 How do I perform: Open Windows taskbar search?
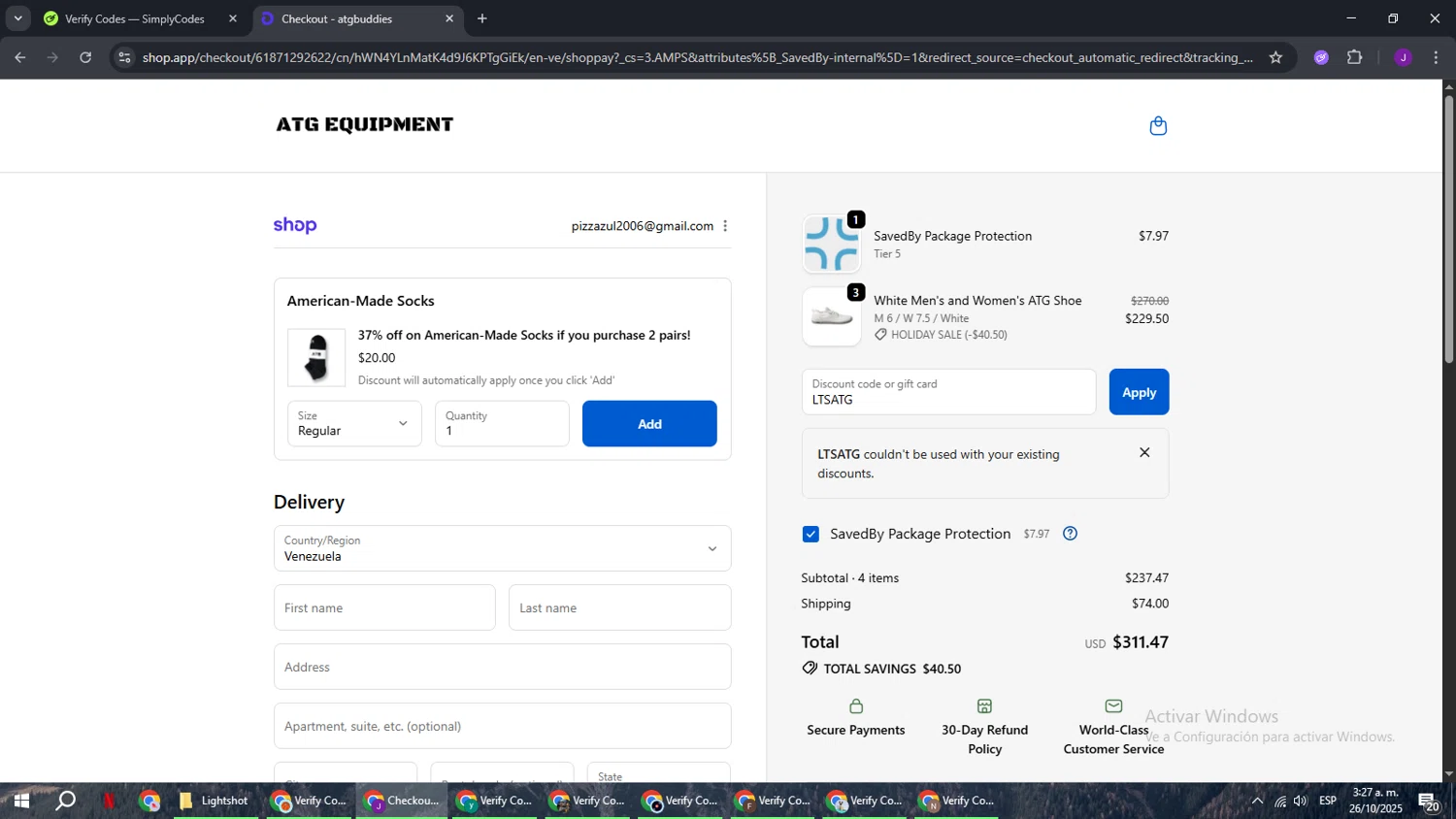coord(65,802)
